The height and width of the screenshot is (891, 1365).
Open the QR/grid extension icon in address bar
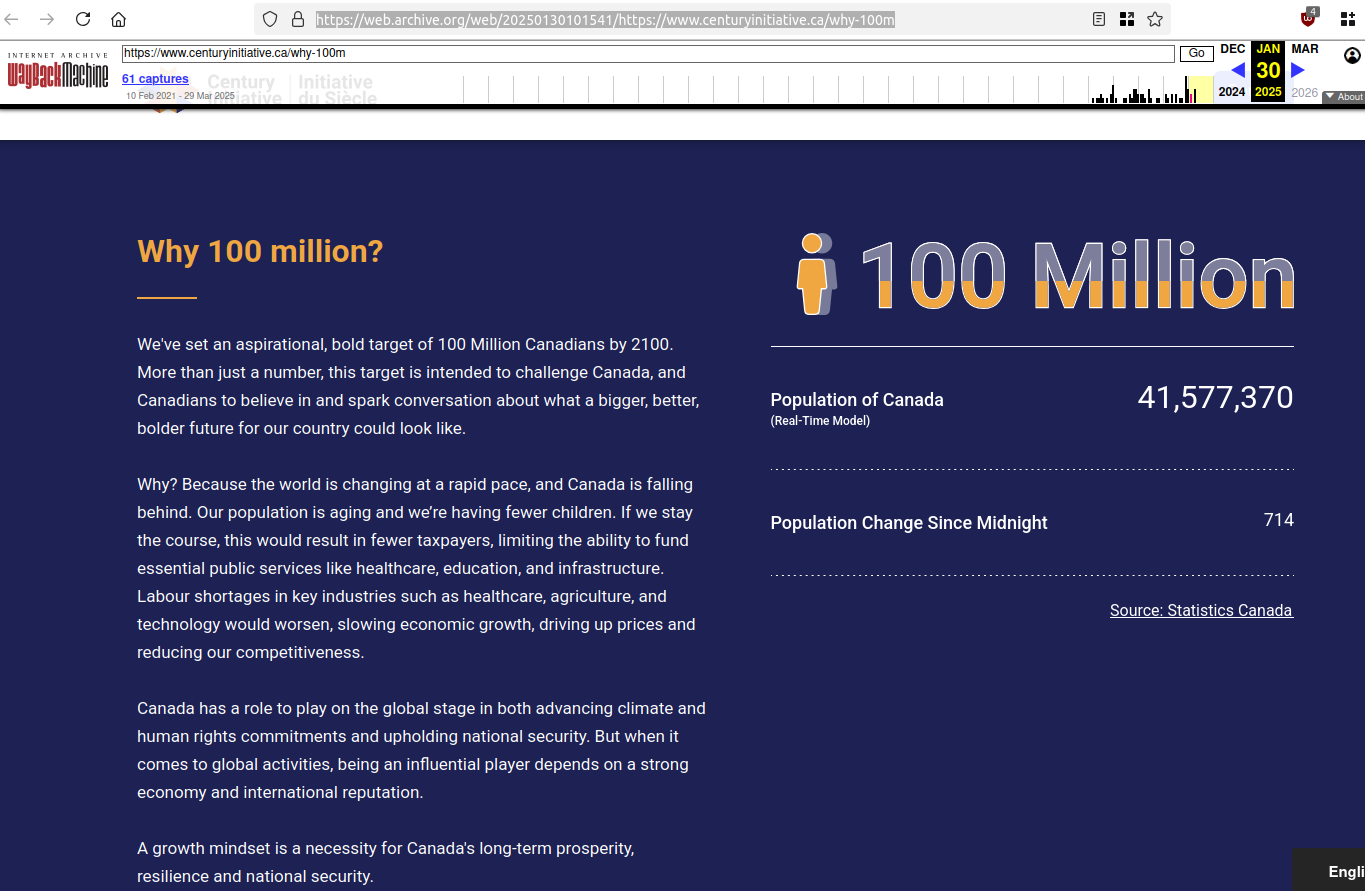pyautogui.click(x=1127, y=19)
